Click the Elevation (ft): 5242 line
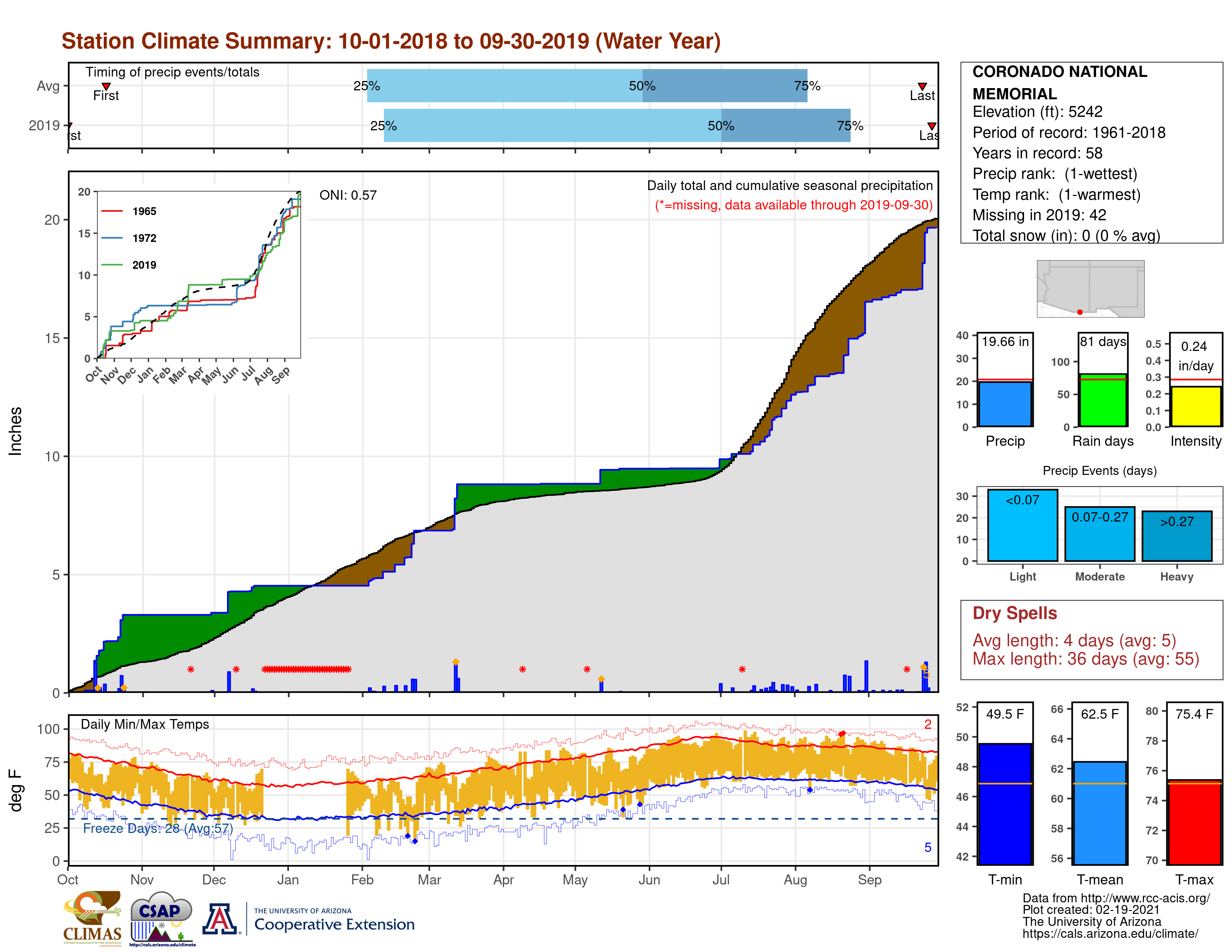Image resolution: width=1232 pixels, height=952 pixels. pos(1037,112)
